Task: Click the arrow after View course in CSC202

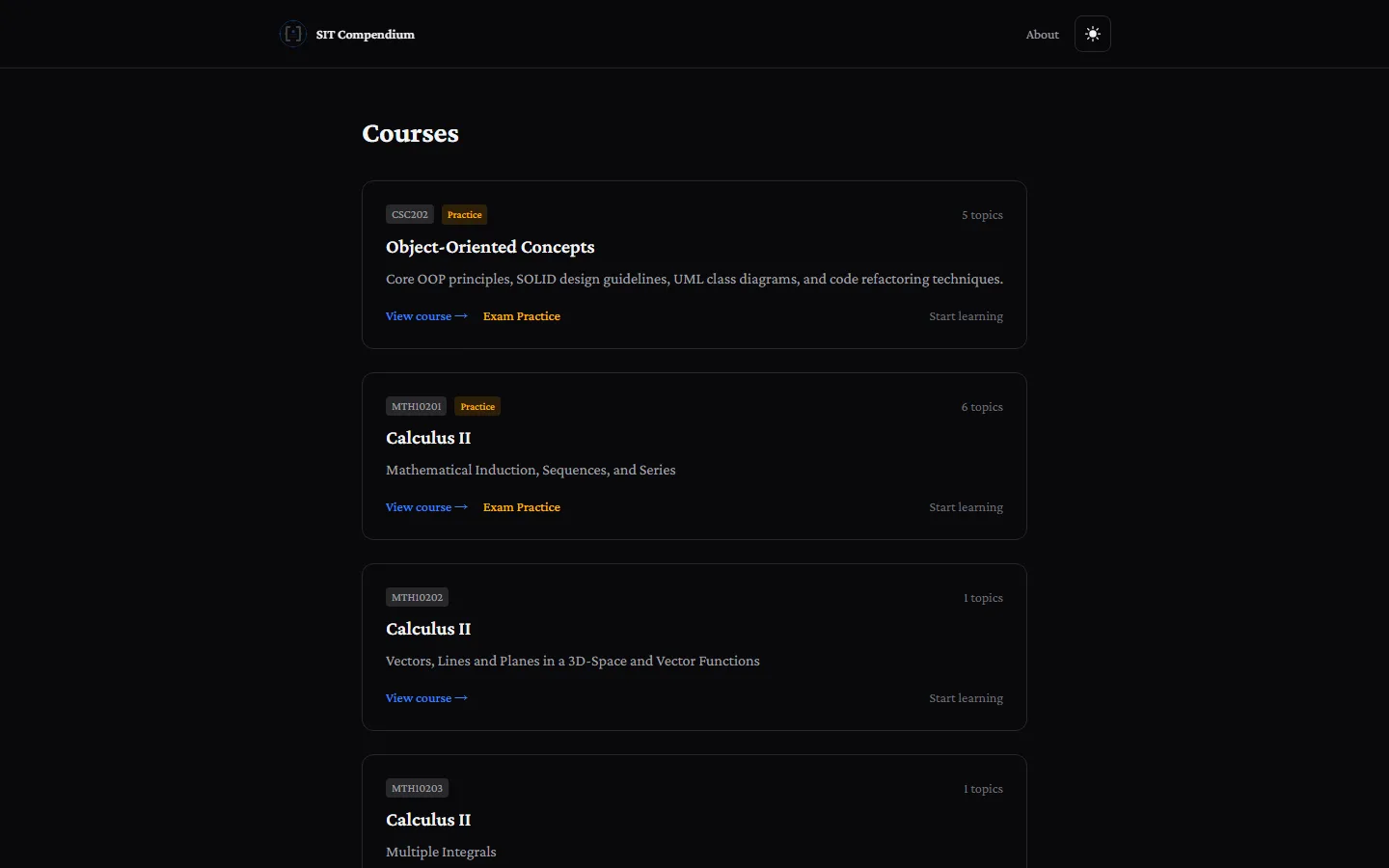Action: tap(461, 316)
